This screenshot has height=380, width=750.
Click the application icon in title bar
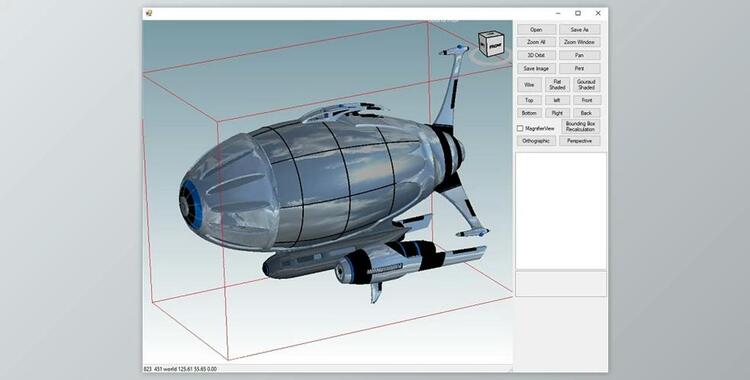(149, 13)
